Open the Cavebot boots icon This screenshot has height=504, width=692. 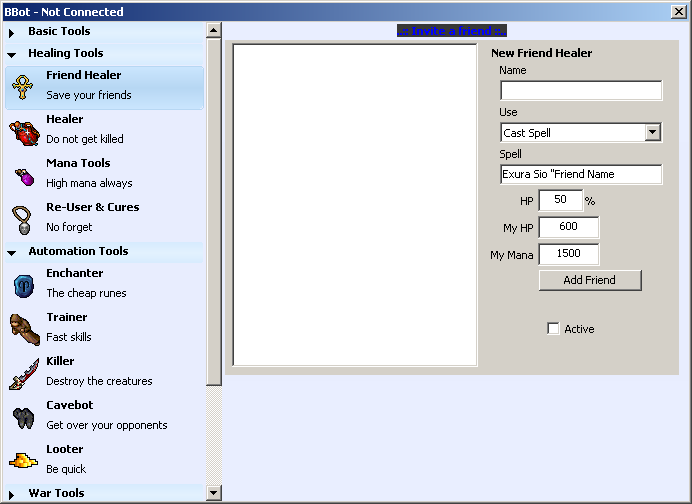(24, 417)
